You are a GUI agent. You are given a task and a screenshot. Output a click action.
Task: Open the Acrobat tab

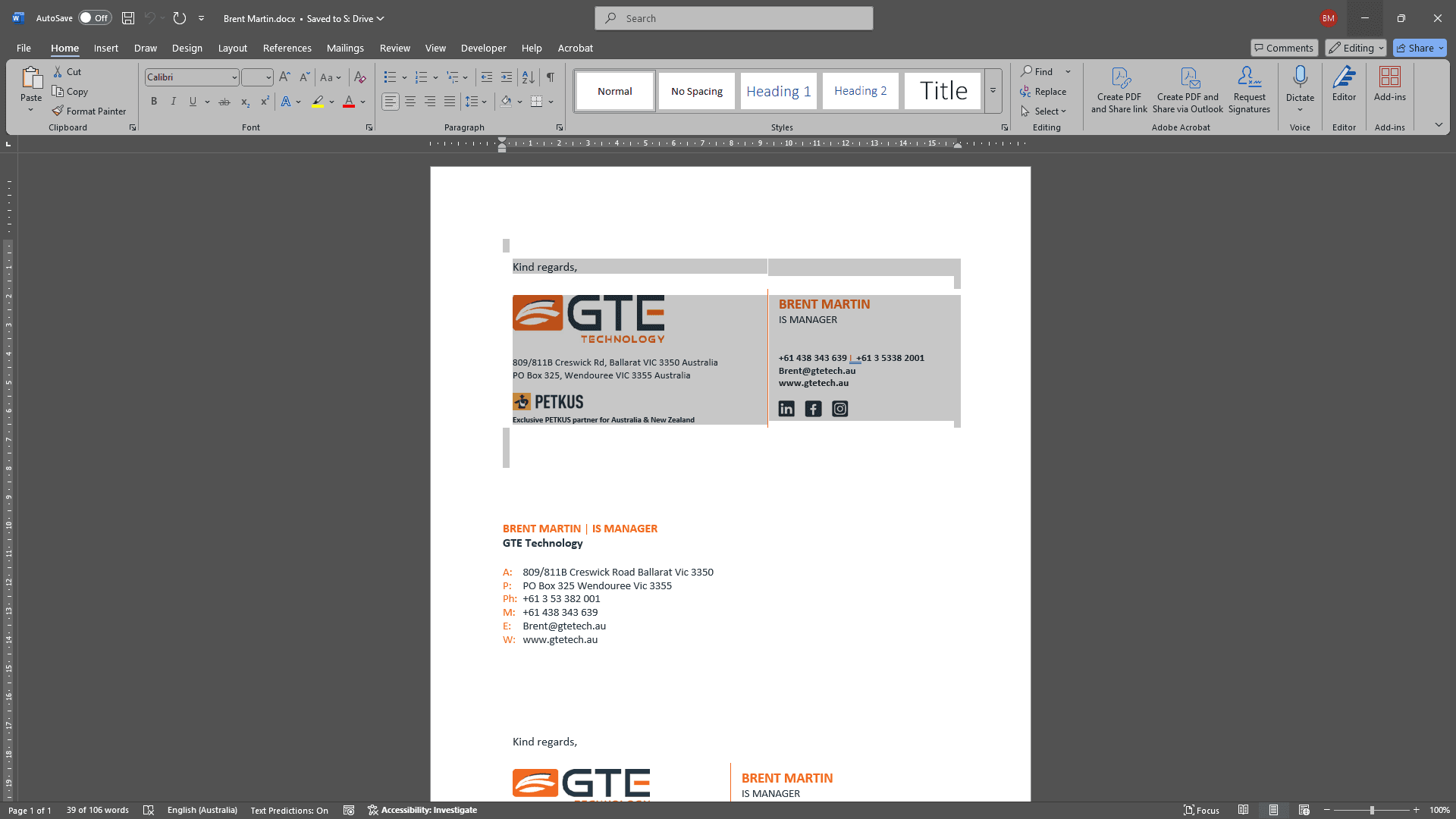pyautogui.click(x=576, y=48)
